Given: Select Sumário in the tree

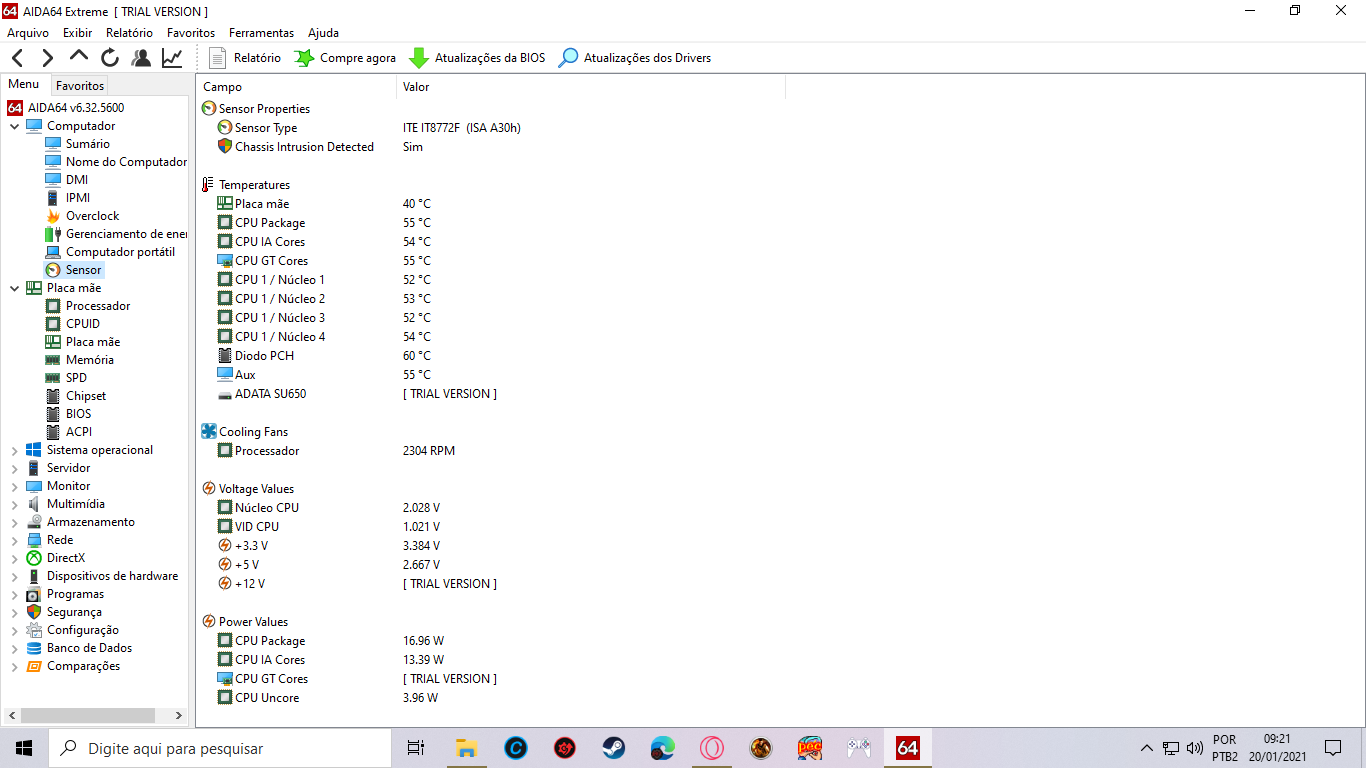Looking at the screenshot, I should (78, 144).
